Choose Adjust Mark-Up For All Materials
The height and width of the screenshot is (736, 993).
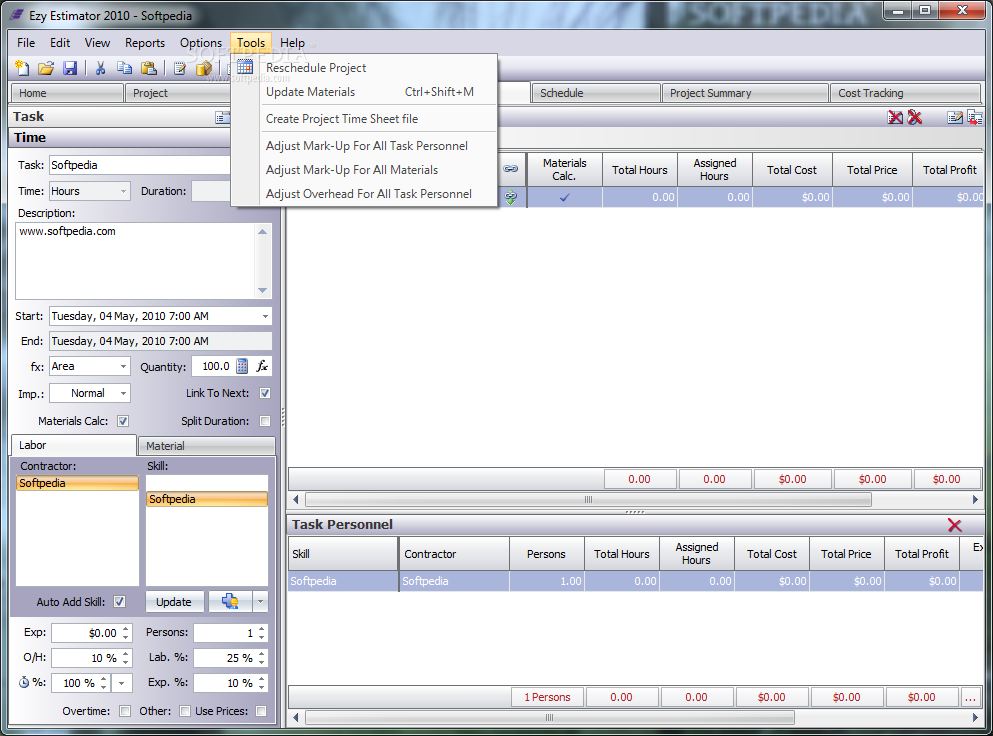pos(351,170)
